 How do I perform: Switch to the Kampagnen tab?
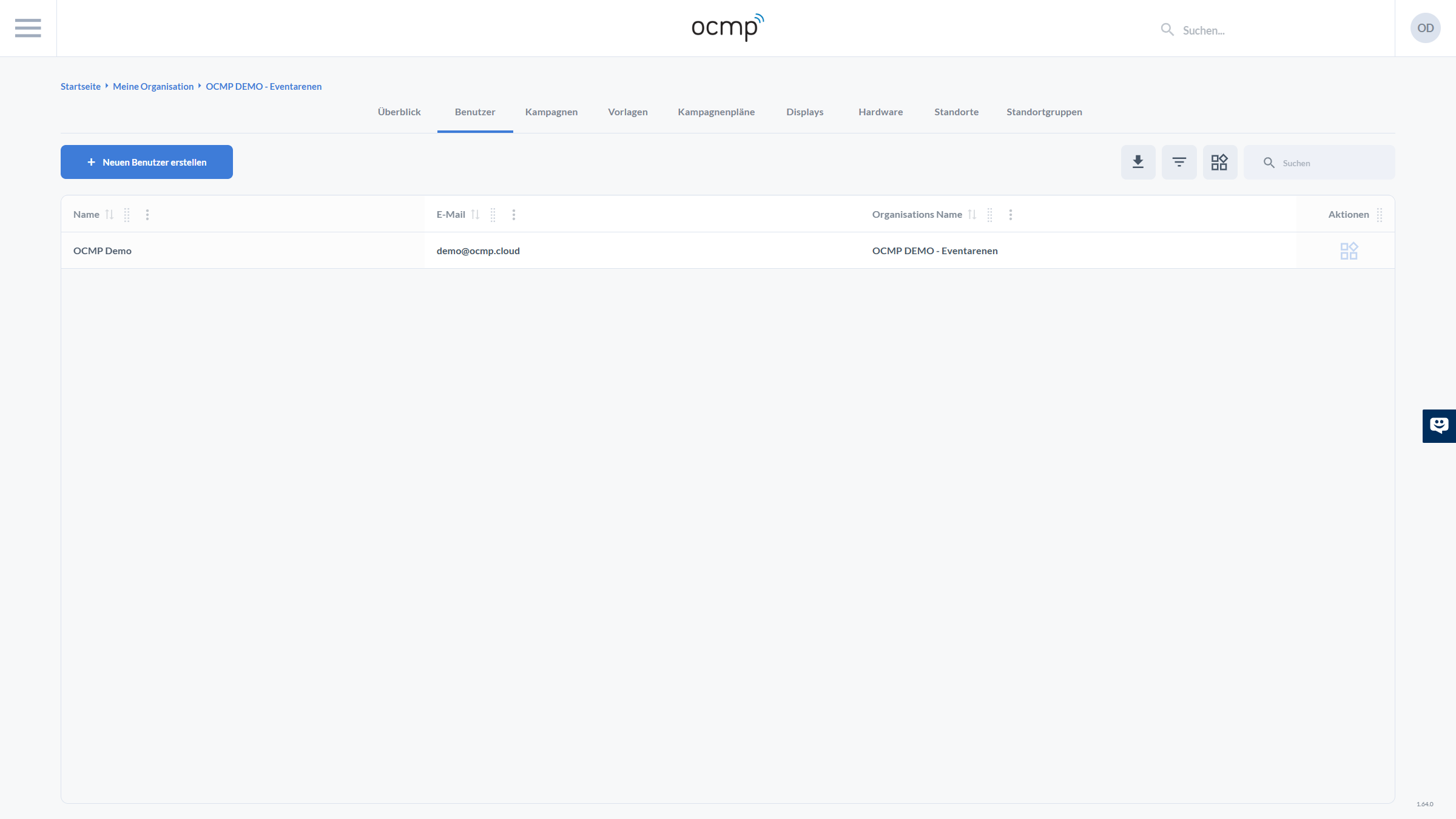pyautogui.click(x=551, y=112)
